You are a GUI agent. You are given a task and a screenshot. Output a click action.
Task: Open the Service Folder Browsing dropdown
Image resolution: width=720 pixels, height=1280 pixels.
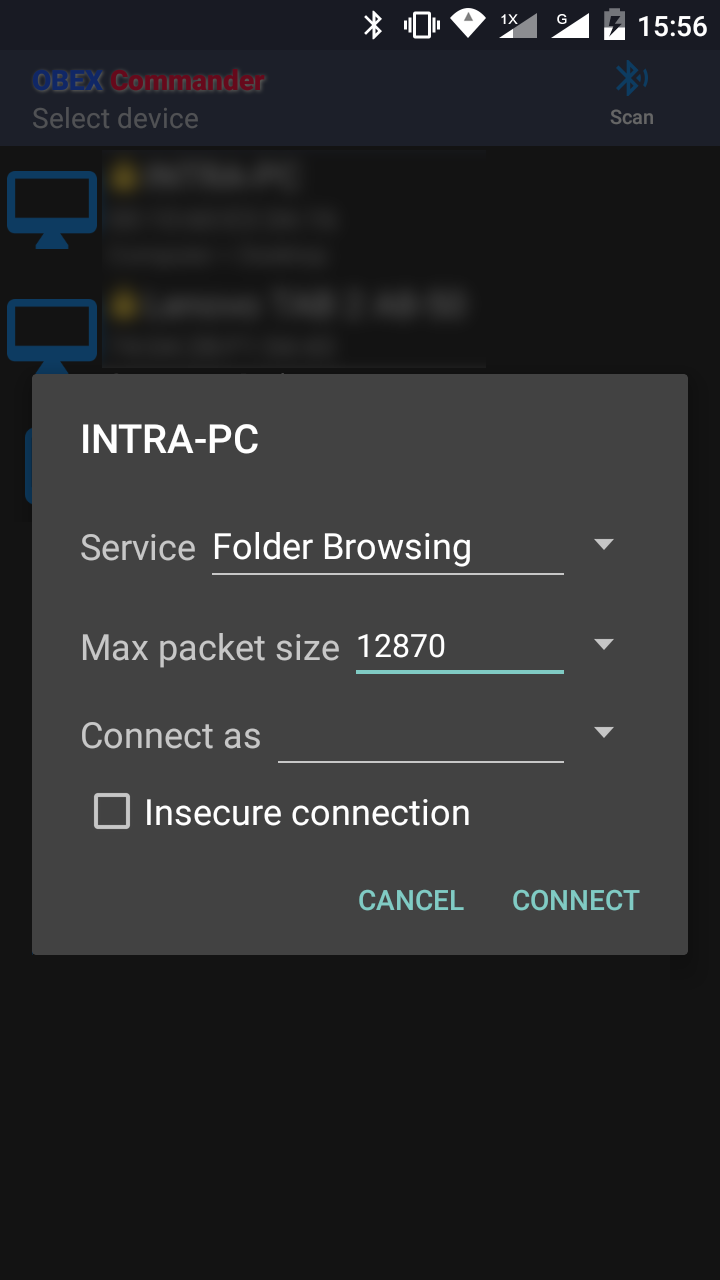[x=388, y=548]
